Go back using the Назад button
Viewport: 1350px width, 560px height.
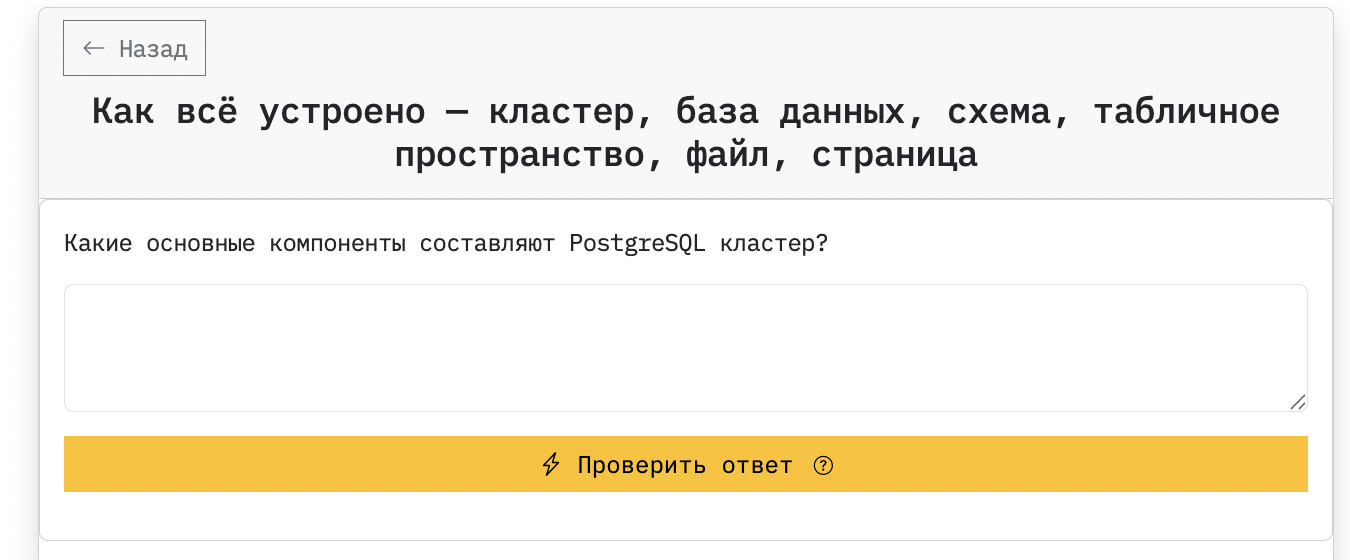[x=134, y=48]
